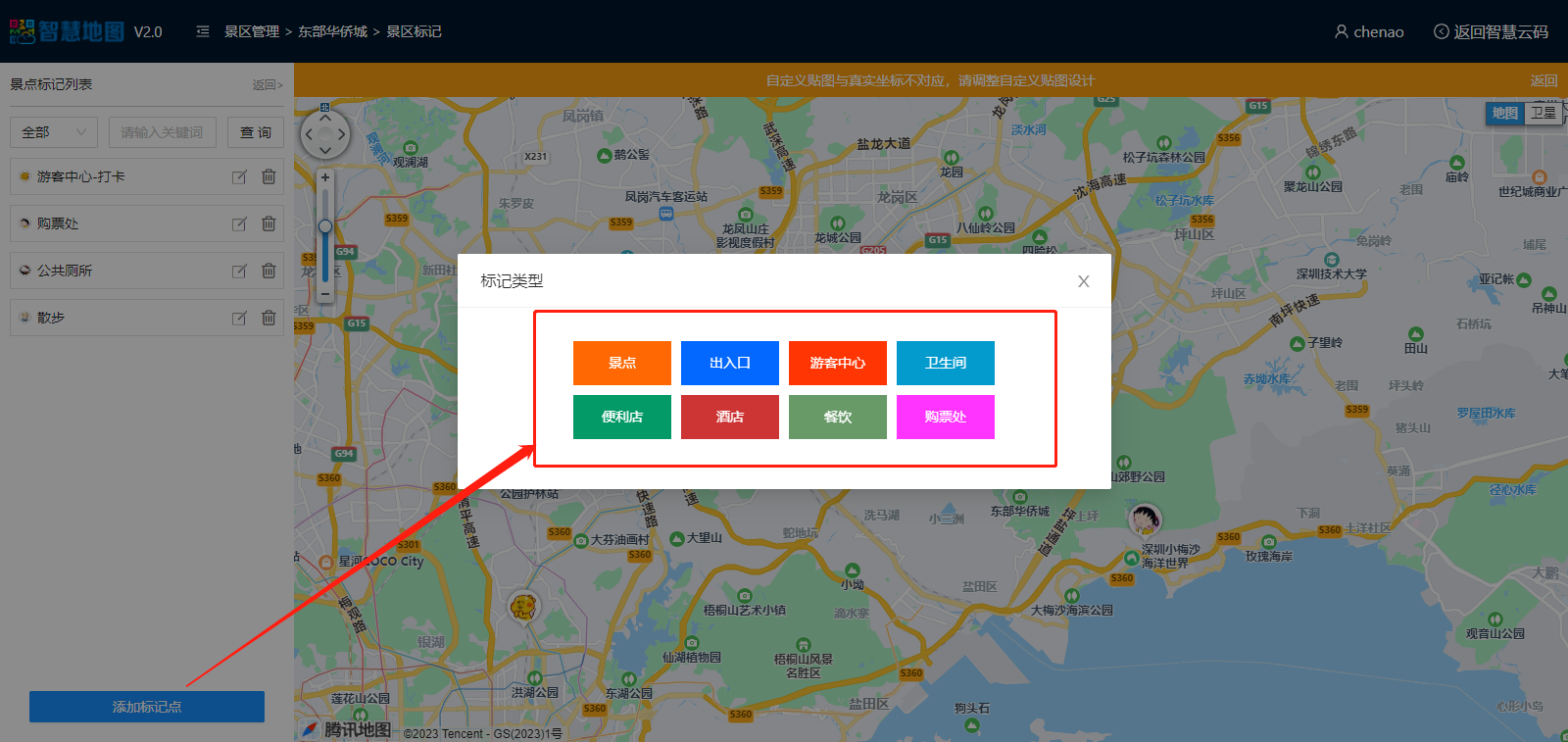Image resolution: width=1568 pixels, height=742 pixels.
Task: Click the 返回智慧云码 link
Action: pos(1491,31)
